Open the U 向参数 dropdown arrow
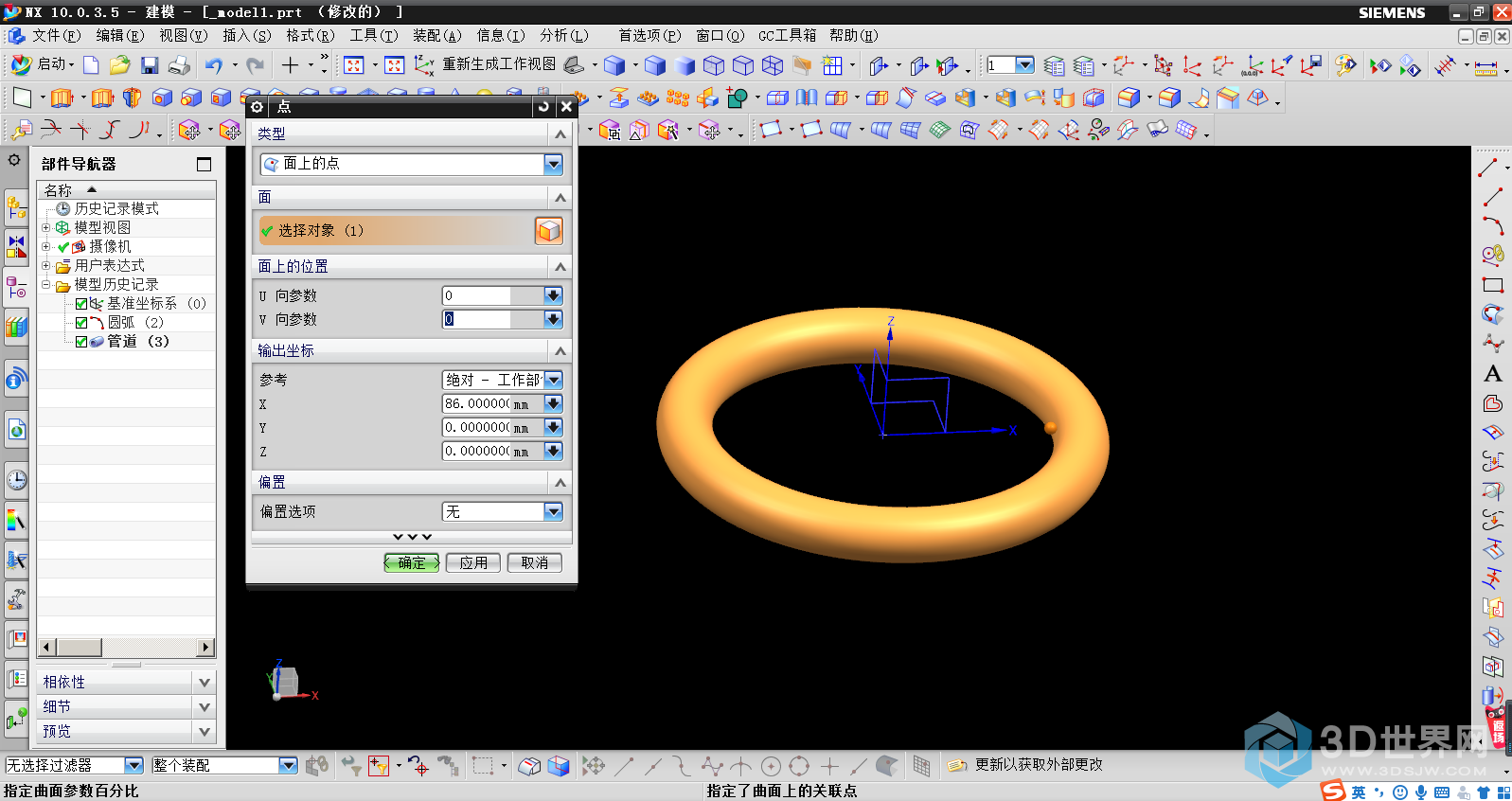Image resolution: width=1512 pixels, height=801 pixels. tap(554, 295)
